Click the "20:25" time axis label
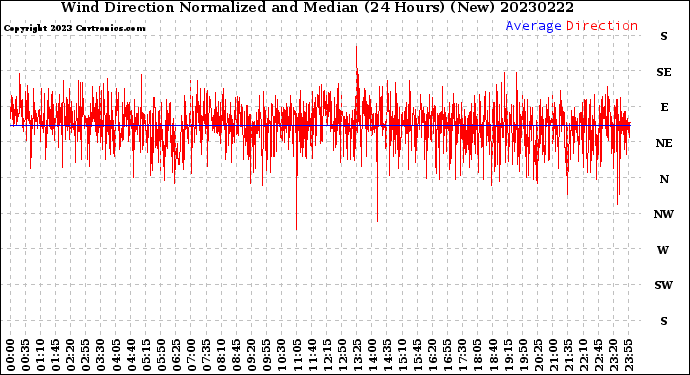 click(538, 355)
